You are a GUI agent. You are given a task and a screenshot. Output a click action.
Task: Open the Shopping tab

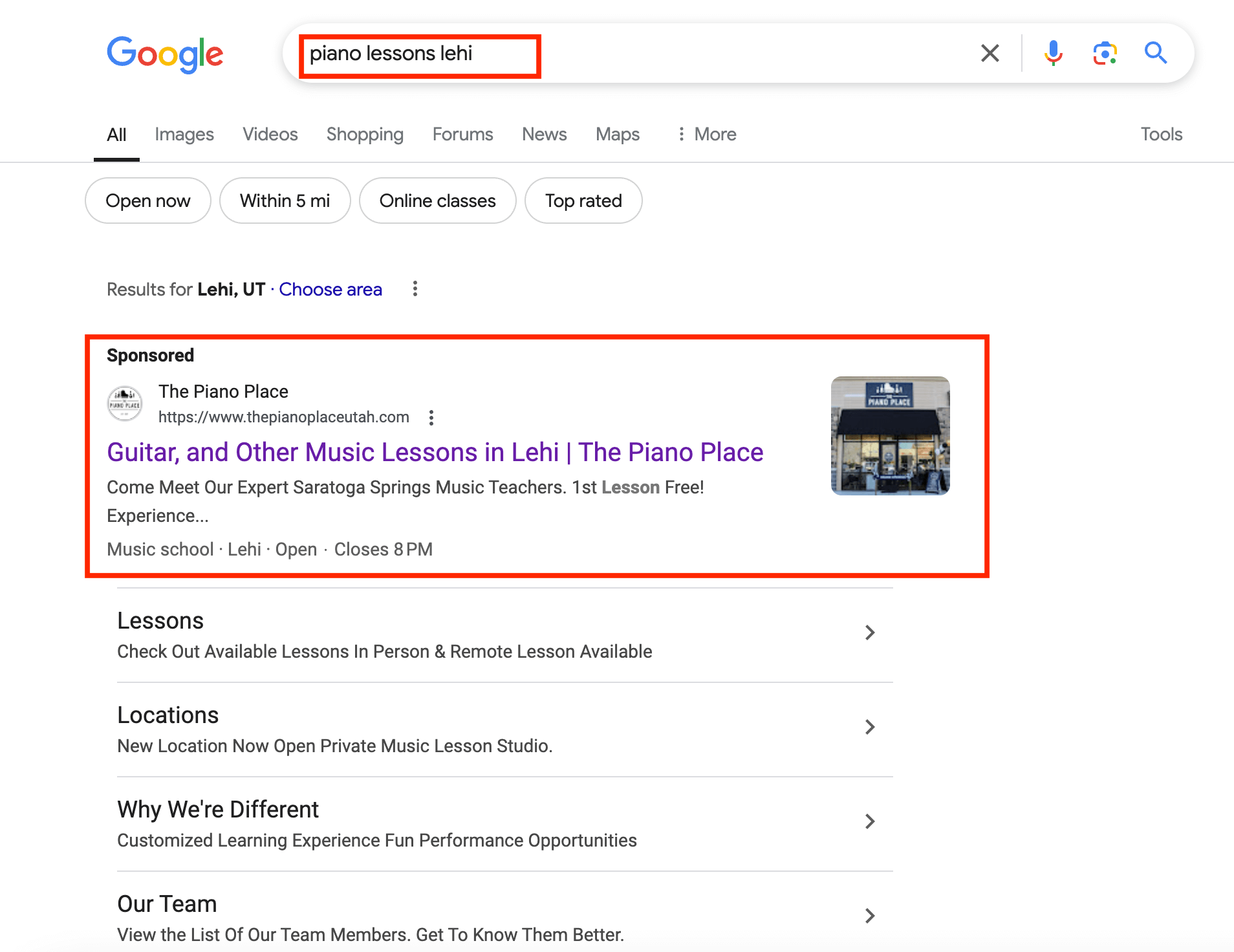point(365,135)
